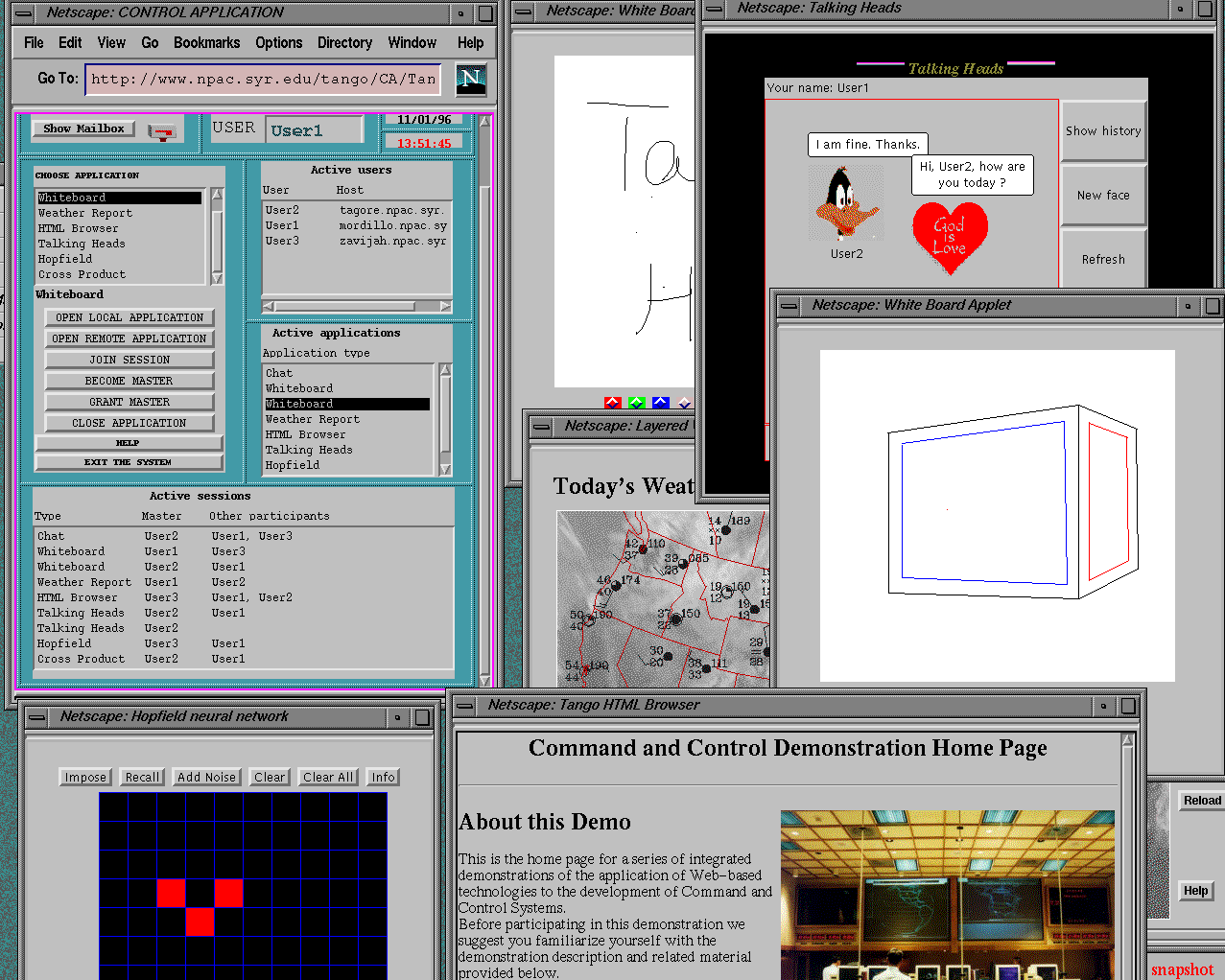1225x980 pixels.
Task: Select red pen color under the whiteboard
Action: (613, 403)
